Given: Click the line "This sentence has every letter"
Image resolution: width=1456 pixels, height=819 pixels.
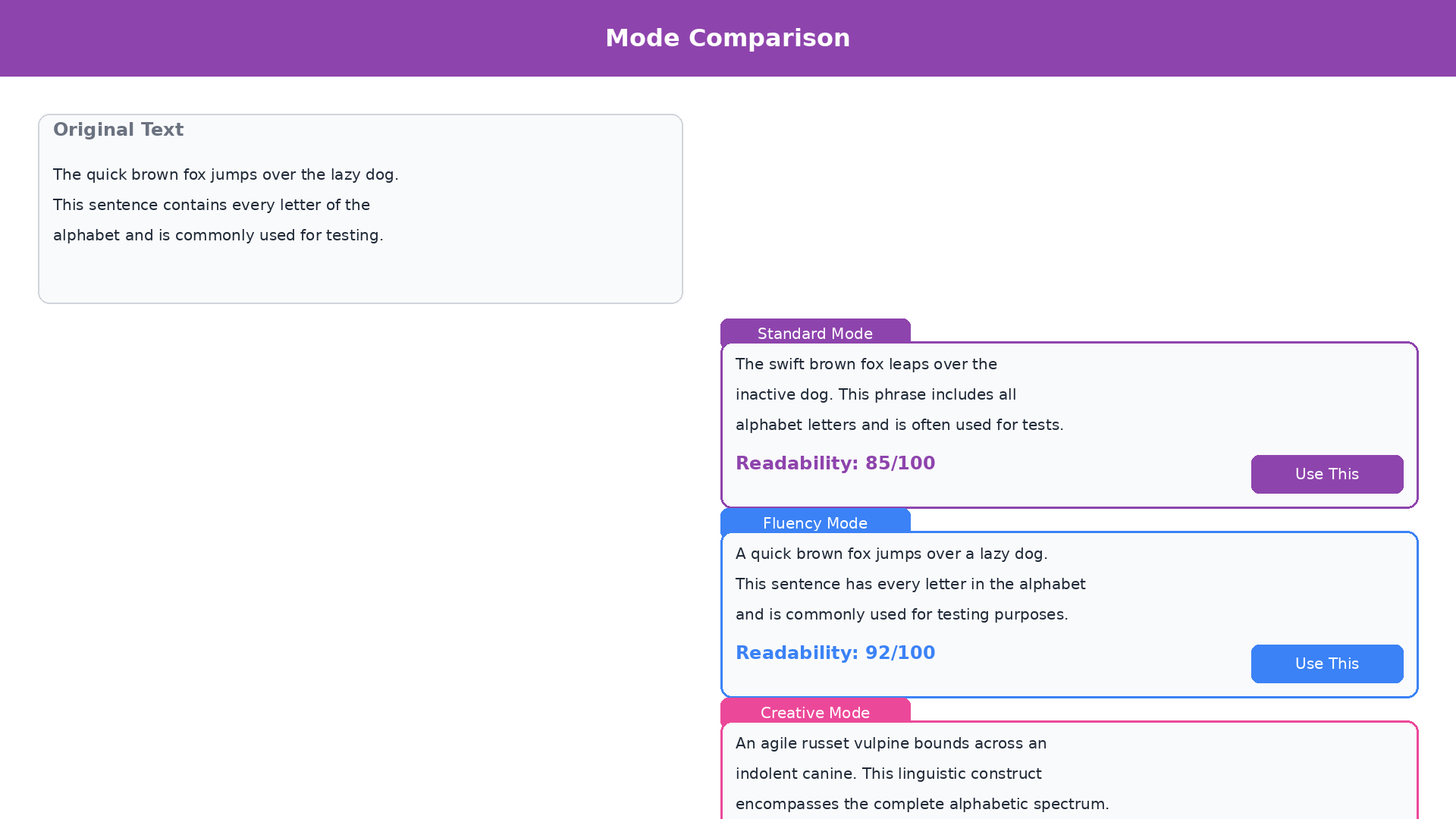Looking at the screenshot, I should tap(910, 584).
